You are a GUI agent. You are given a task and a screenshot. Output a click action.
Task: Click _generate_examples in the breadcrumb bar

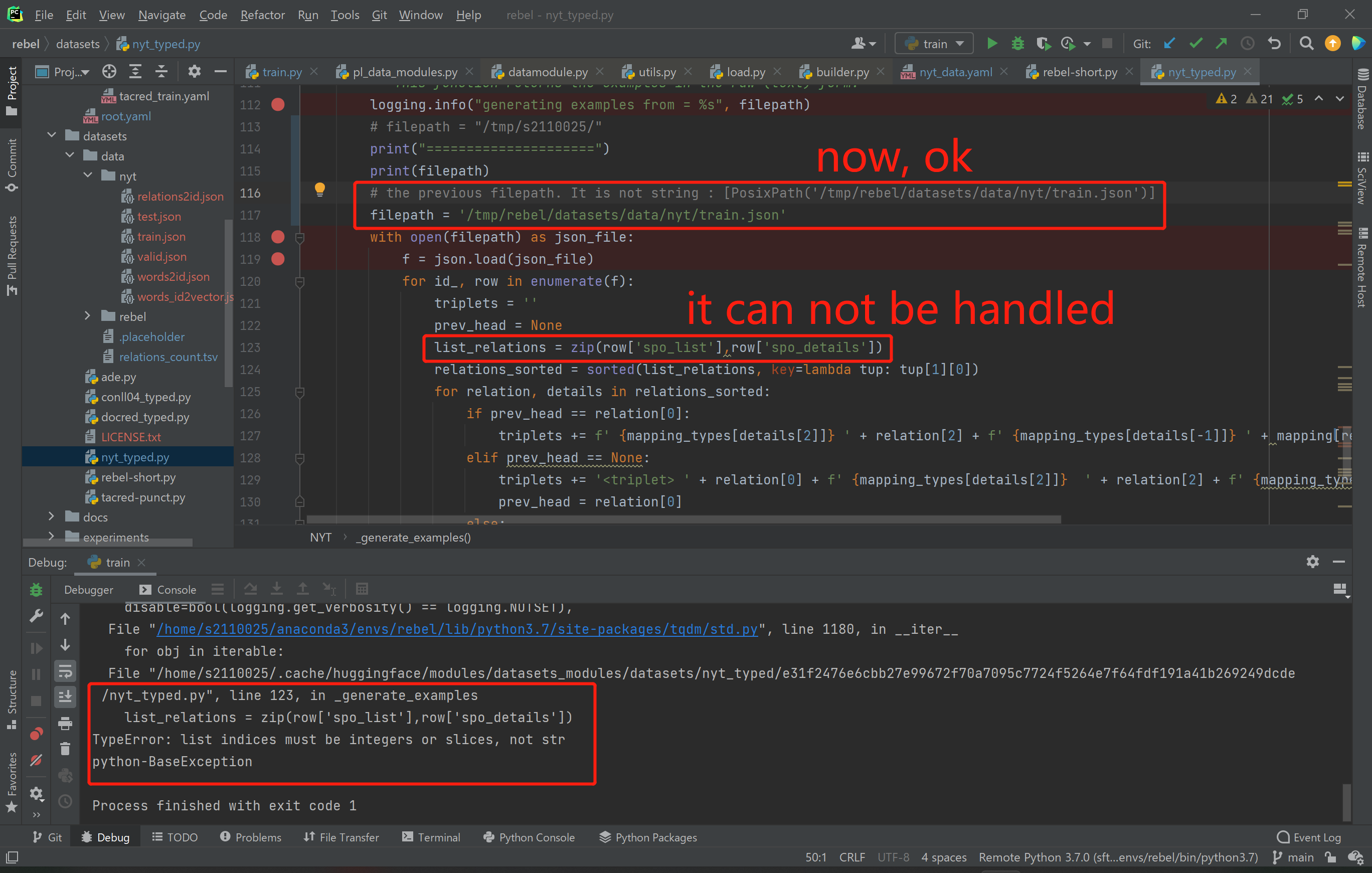click(x=413, y=537)
